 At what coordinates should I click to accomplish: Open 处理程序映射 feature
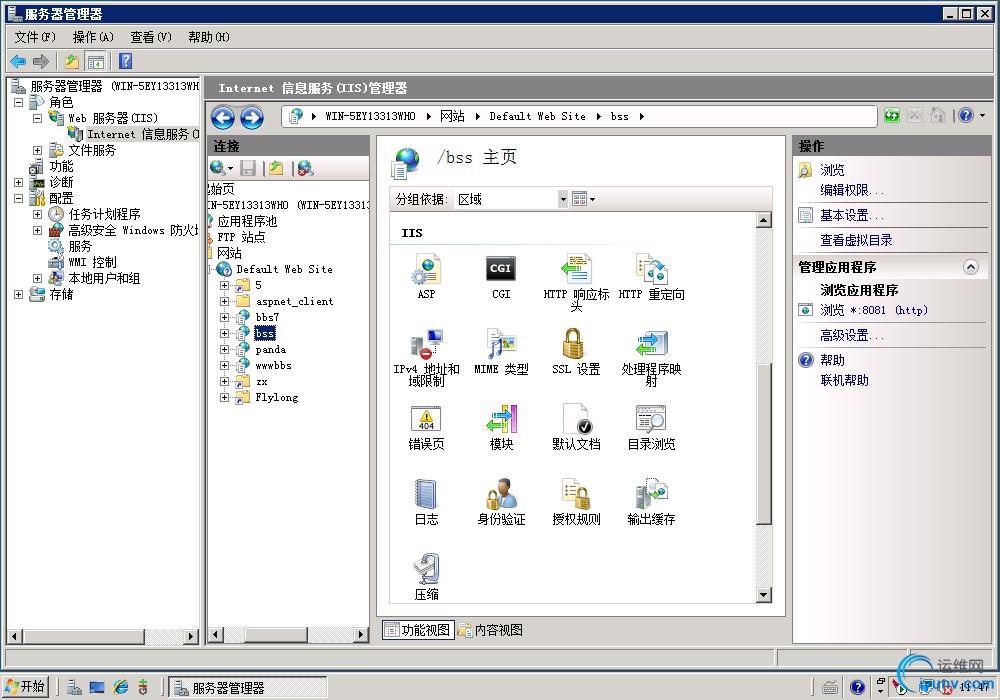coord(651,357)
